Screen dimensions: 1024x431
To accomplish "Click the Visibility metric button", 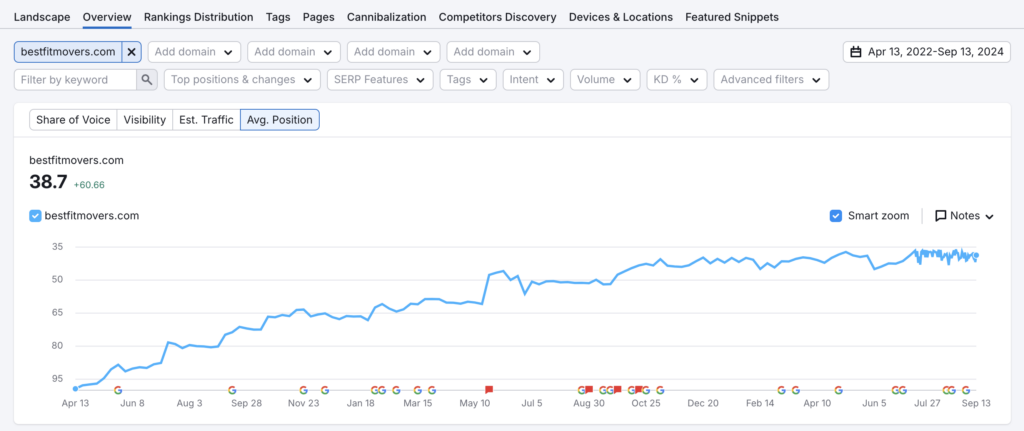I will point(145,120).
